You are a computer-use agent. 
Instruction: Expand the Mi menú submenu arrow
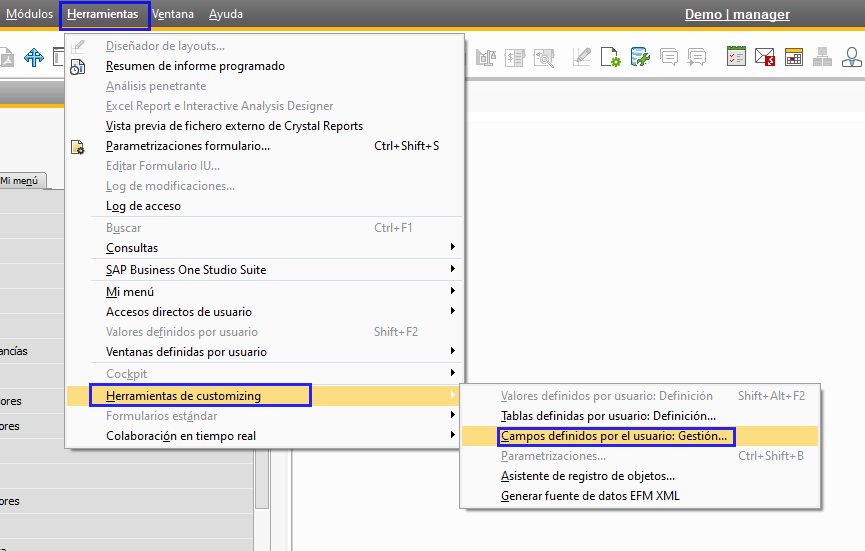[452, 291]
